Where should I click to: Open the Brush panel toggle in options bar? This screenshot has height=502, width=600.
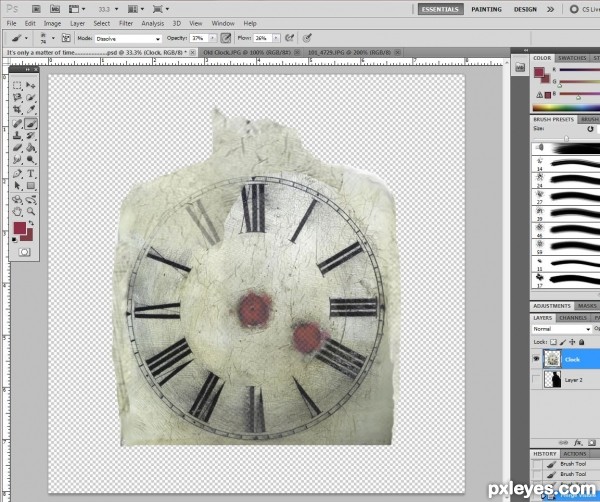[66, 38]
